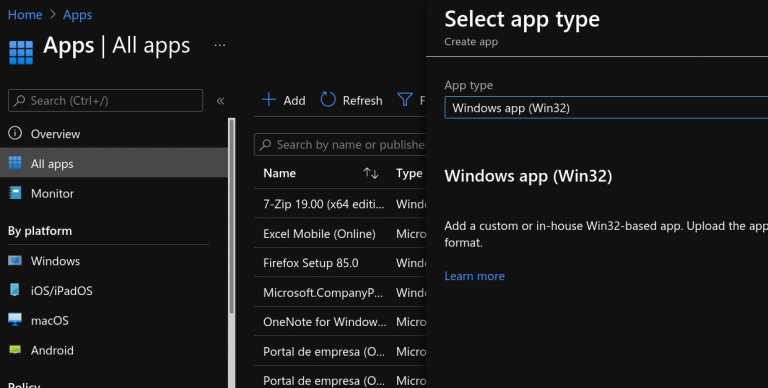Image resolution: width=768 pixels, height=388 pixels.
Task: Open the App type dropdown
Action: (x=606, y=108)
